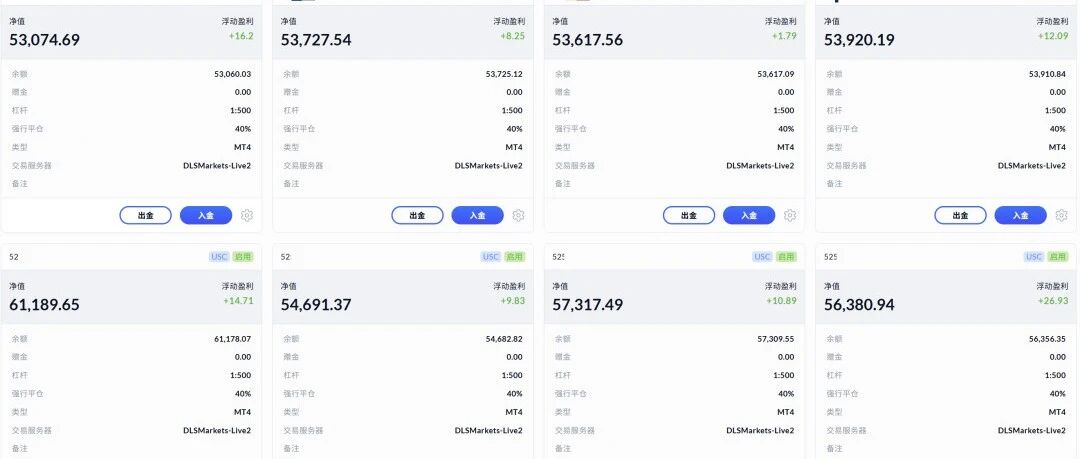
Task: Select 入金 for the 53,617.56 account
Action: (x=749, y=215)
